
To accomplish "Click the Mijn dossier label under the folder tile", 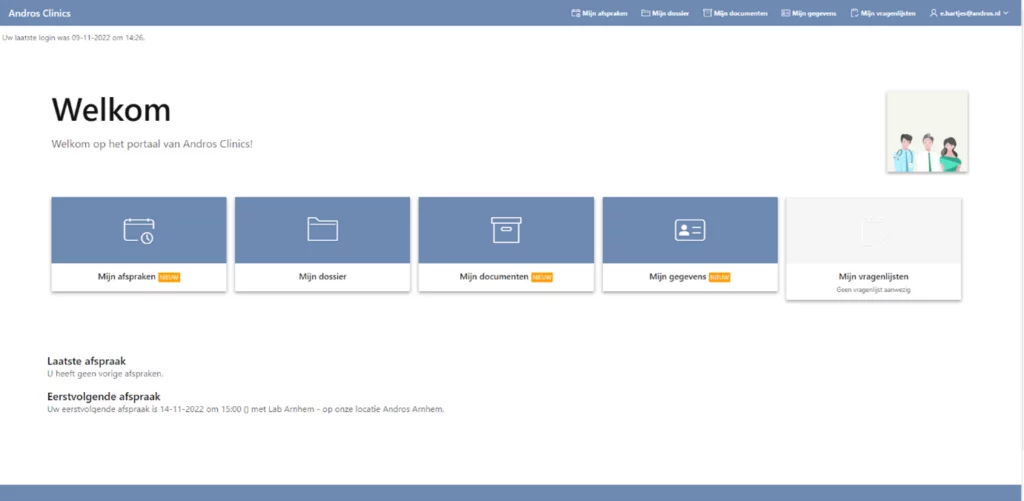I will coord(322,276).
